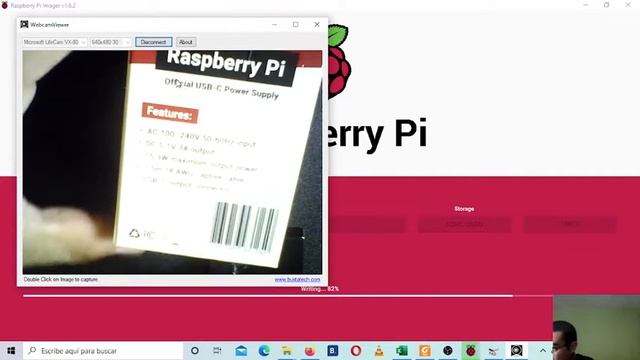The width and height of the screenshot is (640, 360).
Task: Open the 640x480 resolution dropdown
Action: (x=110, y=42)
